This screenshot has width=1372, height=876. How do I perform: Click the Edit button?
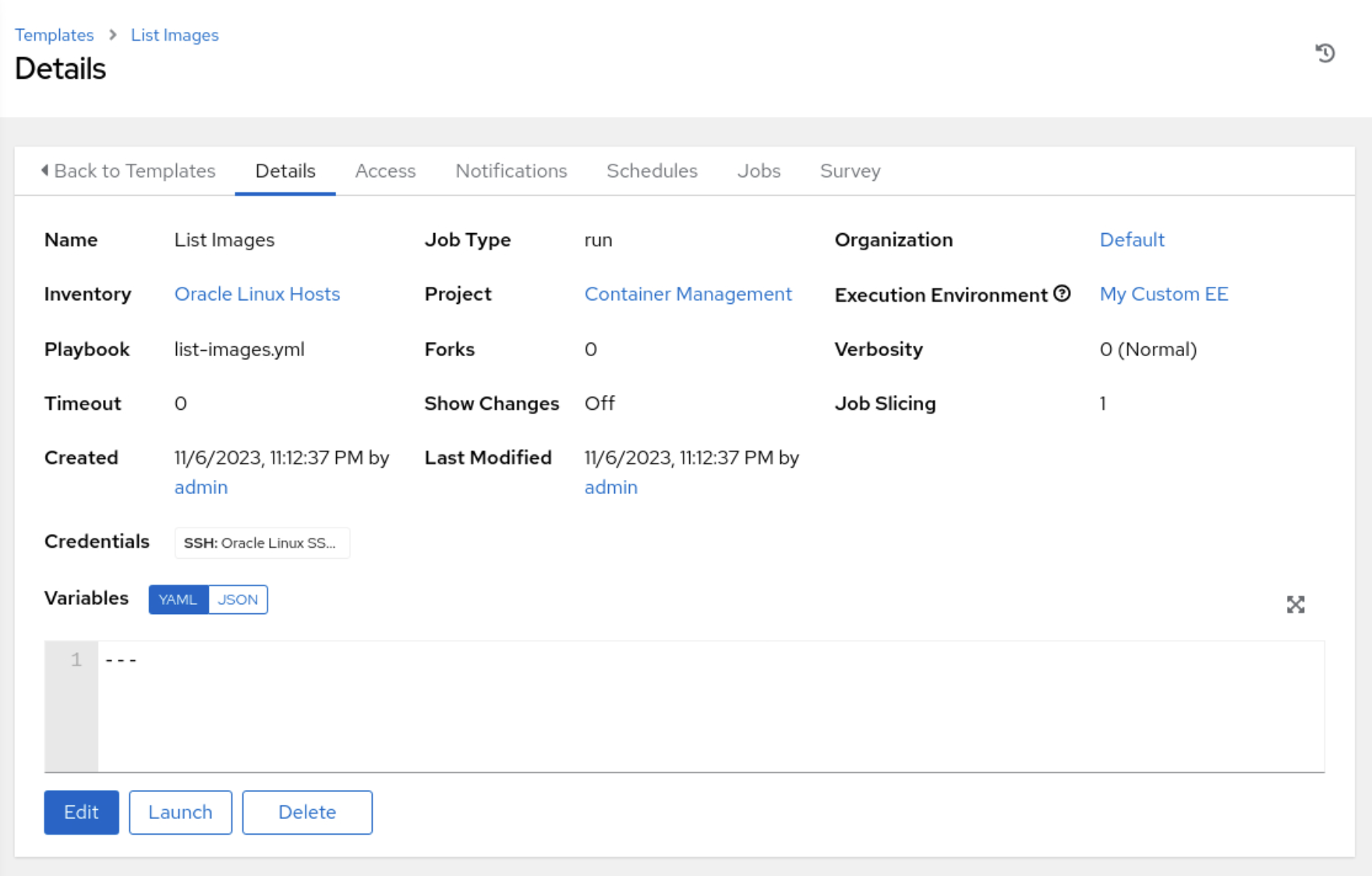[81, 812]
